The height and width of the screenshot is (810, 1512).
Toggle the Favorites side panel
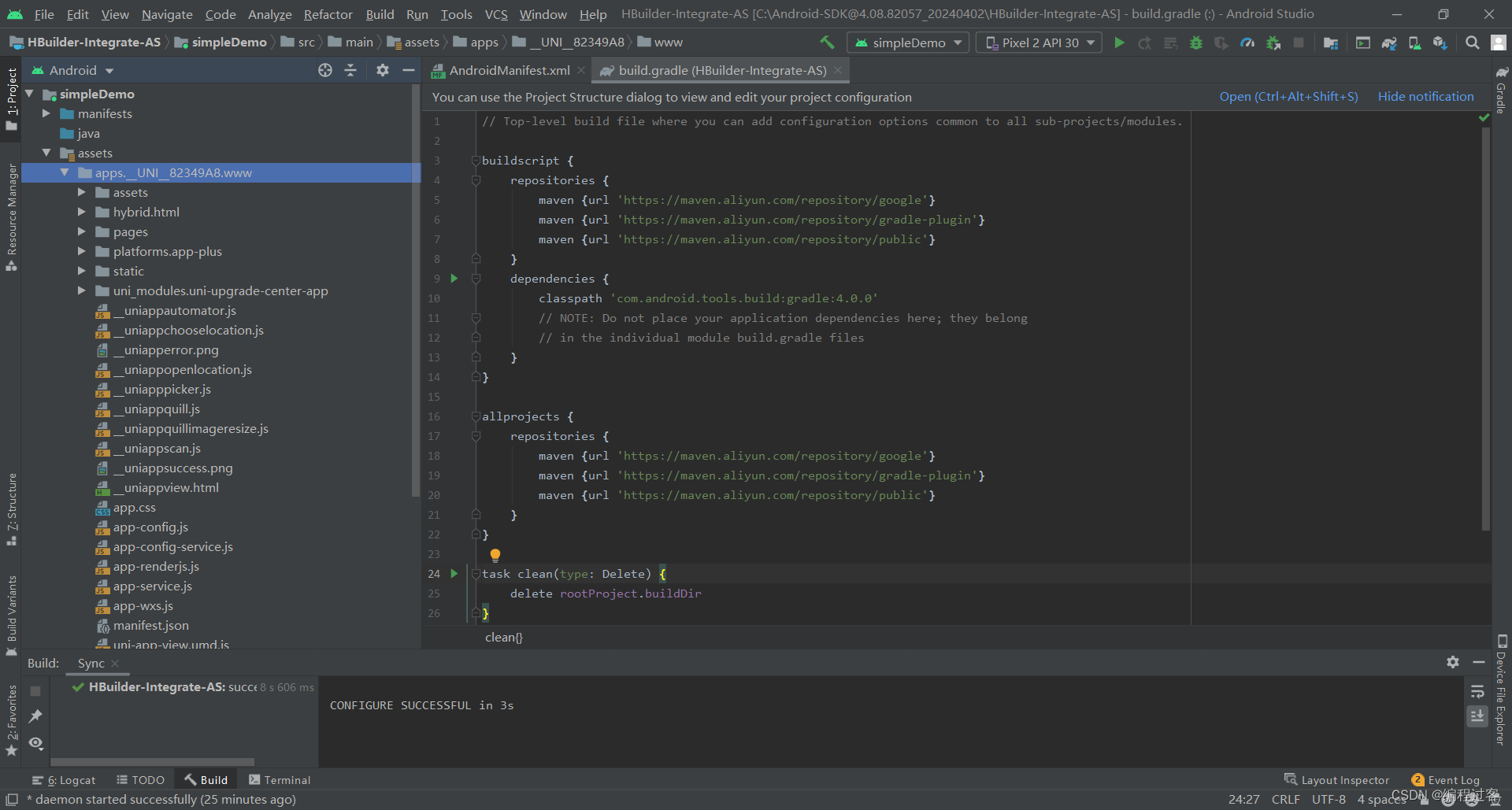point(12,720)
